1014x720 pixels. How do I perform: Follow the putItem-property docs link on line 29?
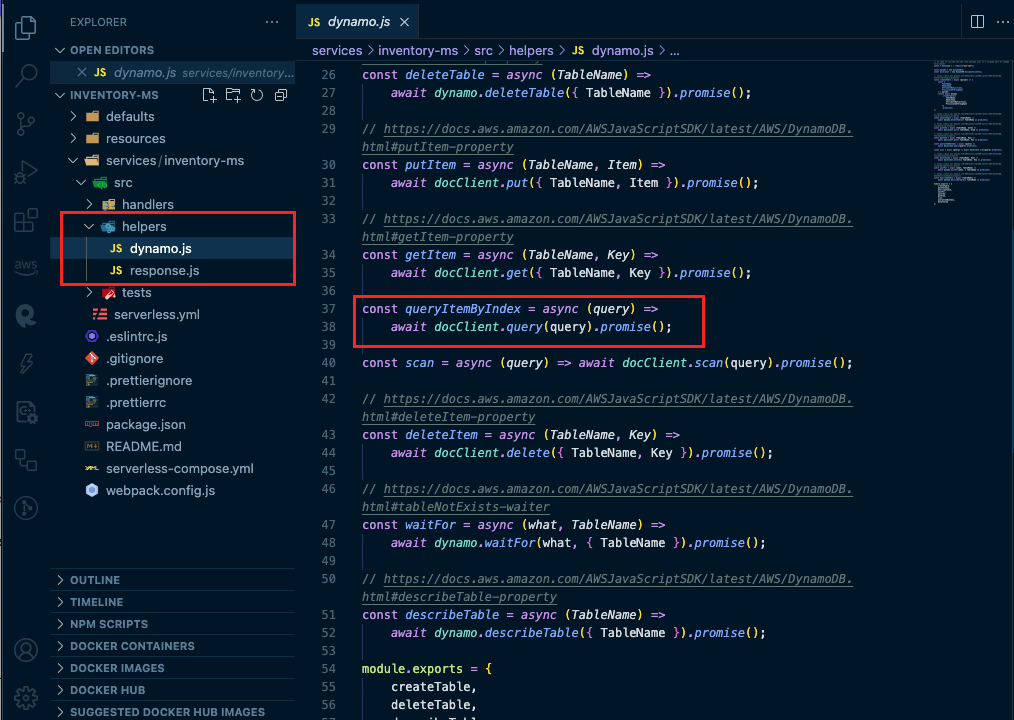coord(618,129)
